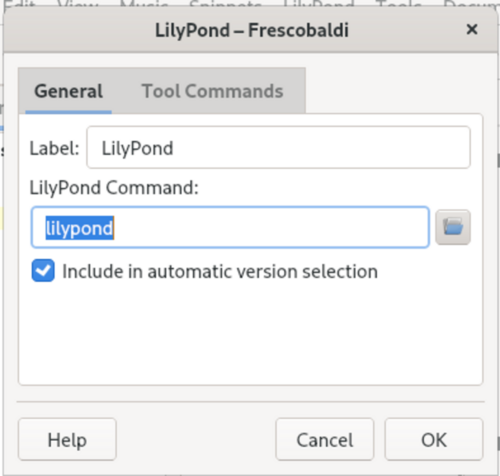500x476 pixels.
Task: Close the LilyPond – Frescobaldi dialog
Action: [472, 30]
